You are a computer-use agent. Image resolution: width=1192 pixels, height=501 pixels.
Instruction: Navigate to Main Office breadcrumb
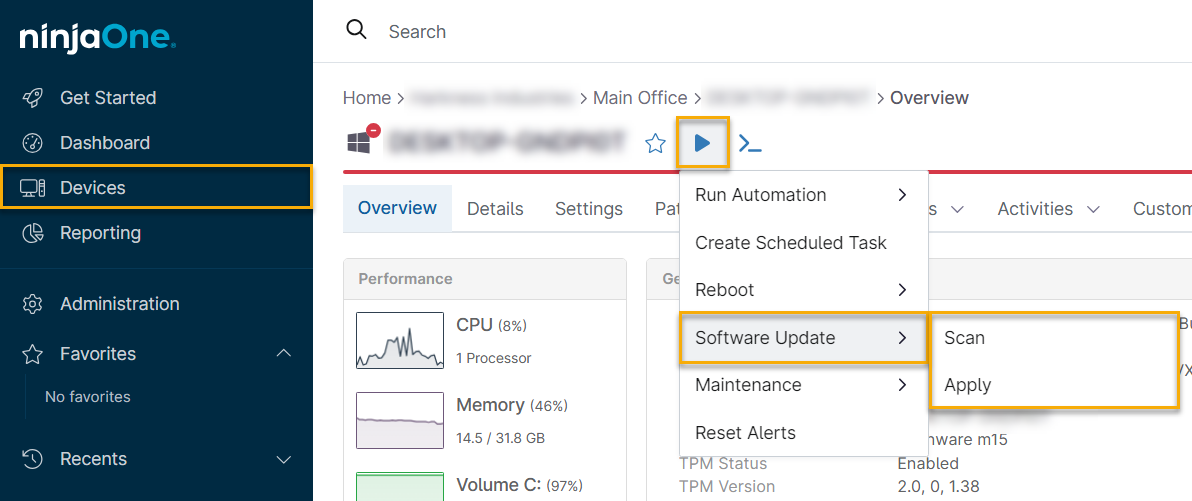640,98
